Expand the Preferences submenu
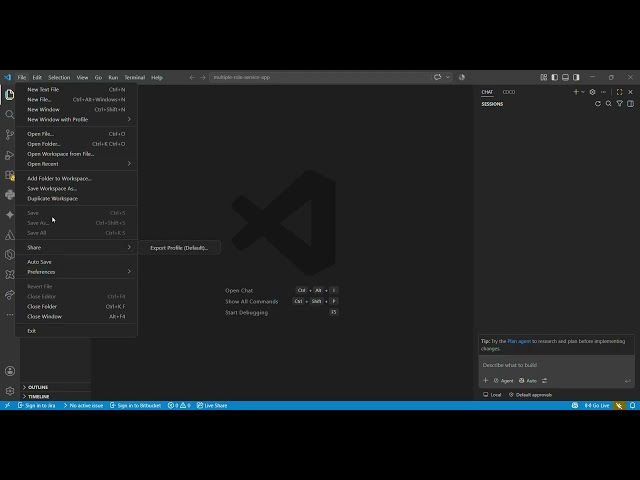Image resolution: width=640 pixels, height=480 pixels. (76, 272)
